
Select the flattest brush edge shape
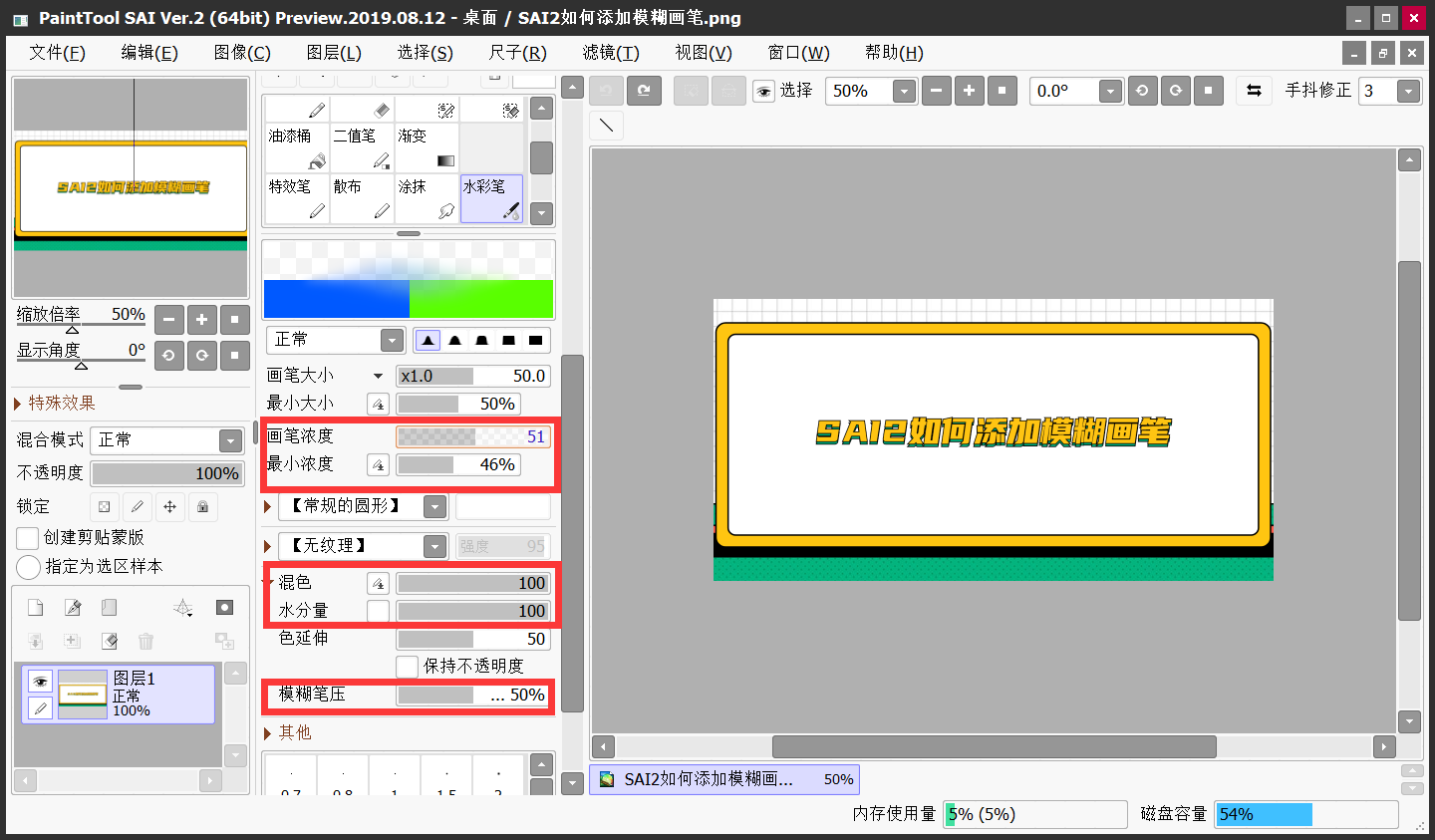click(536, 340)
